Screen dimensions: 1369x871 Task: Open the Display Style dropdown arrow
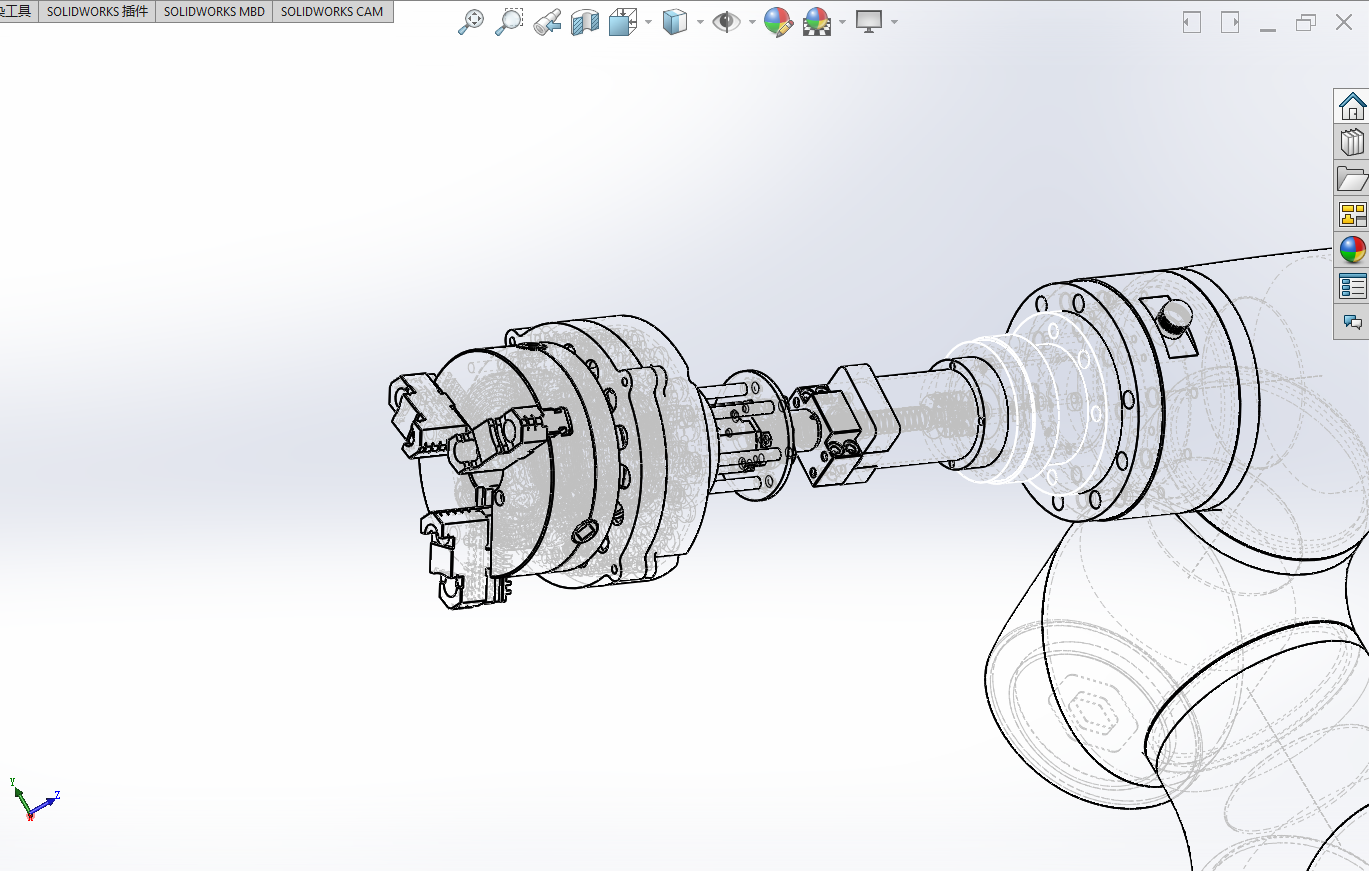[700, 22]
